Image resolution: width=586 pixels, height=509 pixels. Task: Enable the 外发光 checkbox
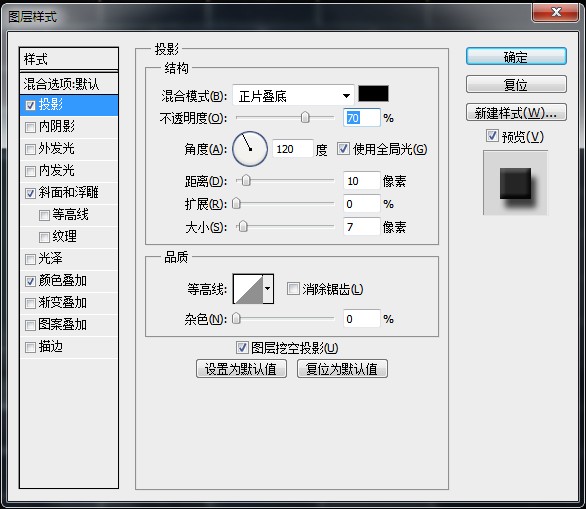pos(30,149)
